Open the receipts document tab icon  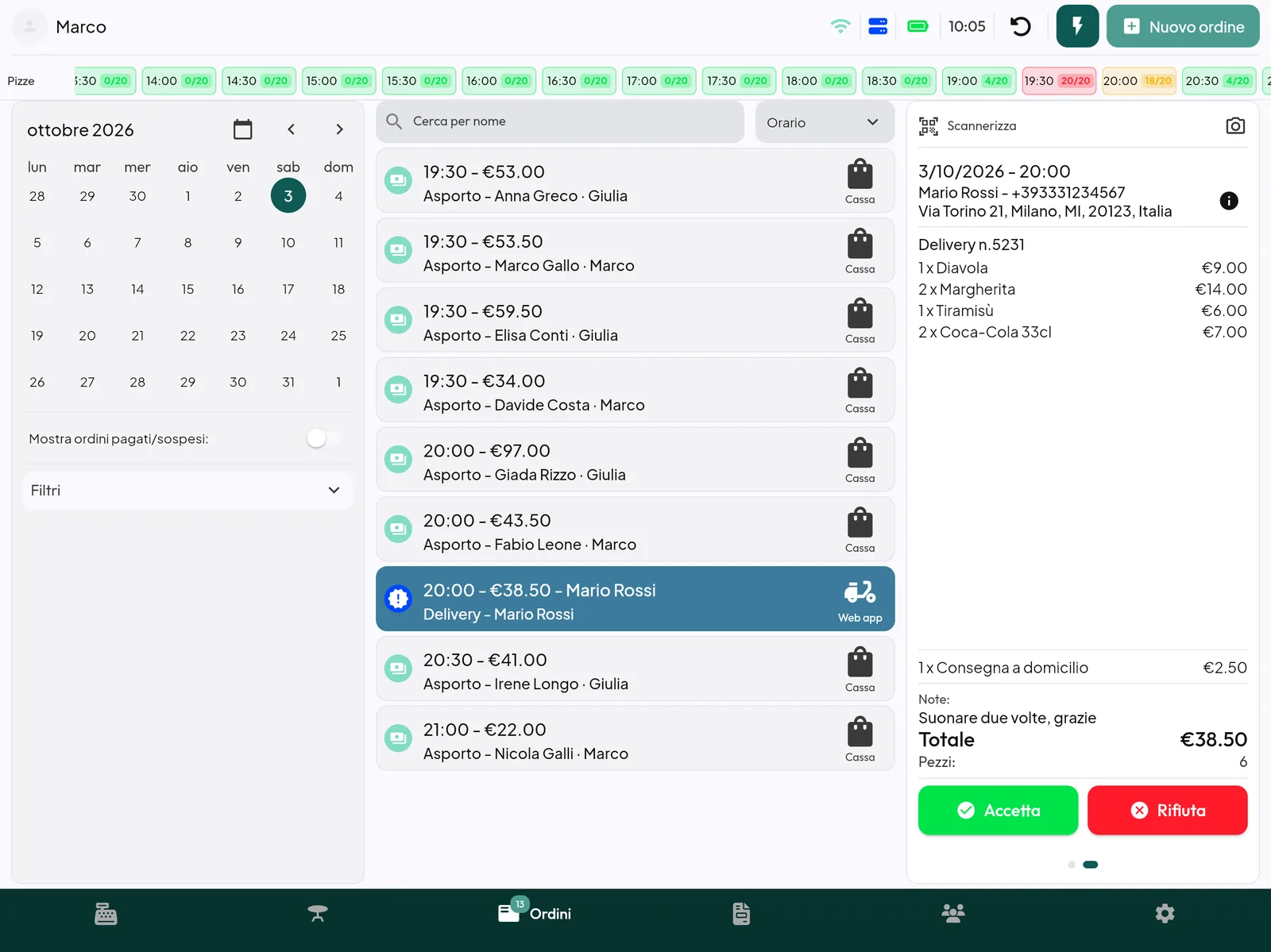pos(741,914)
